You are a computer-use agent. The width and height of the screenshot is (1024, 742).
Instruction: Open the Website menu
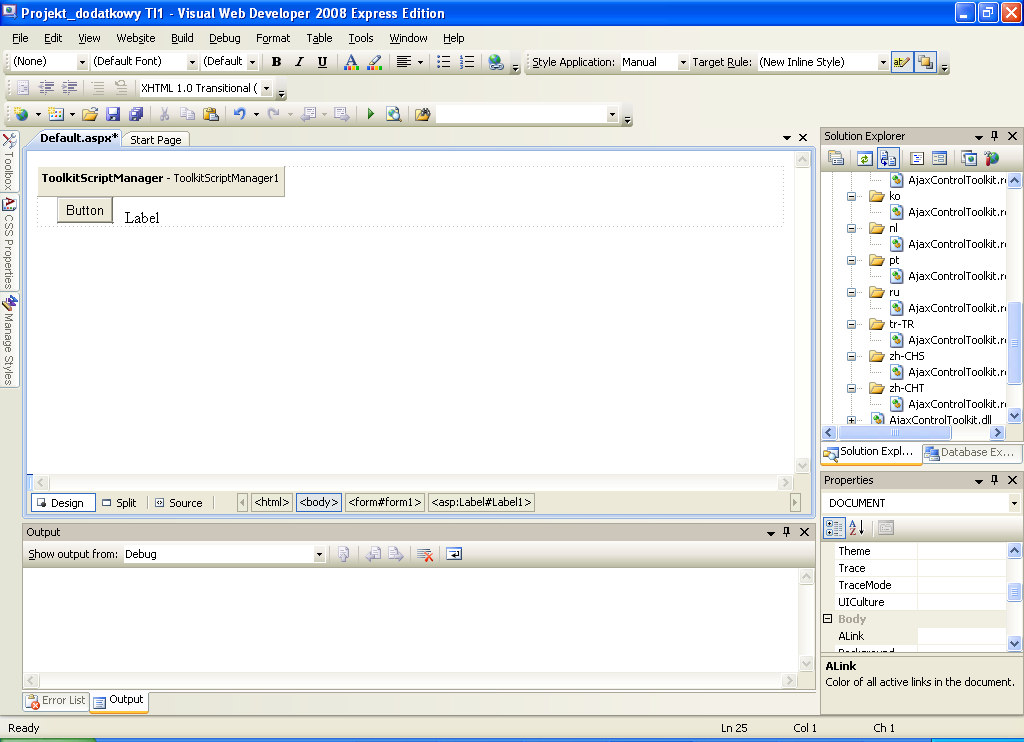[x=136, y=38]
